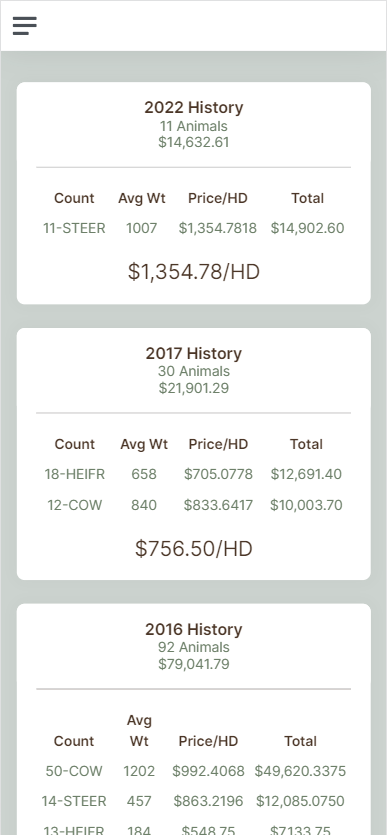Click the 50-COW count entry
The width and height of the screenshot is (387, 835).
pos(74,771)
